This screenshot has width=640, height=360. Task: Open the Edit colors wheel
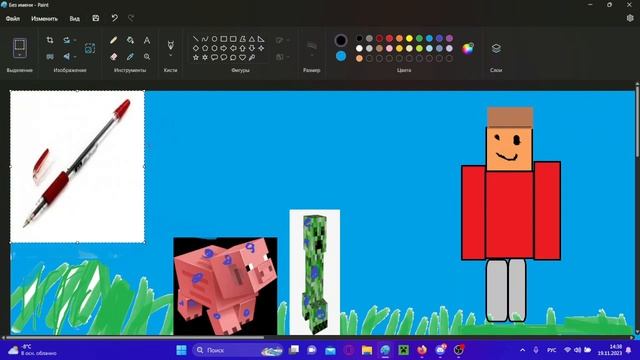click(x=468, y=48)
